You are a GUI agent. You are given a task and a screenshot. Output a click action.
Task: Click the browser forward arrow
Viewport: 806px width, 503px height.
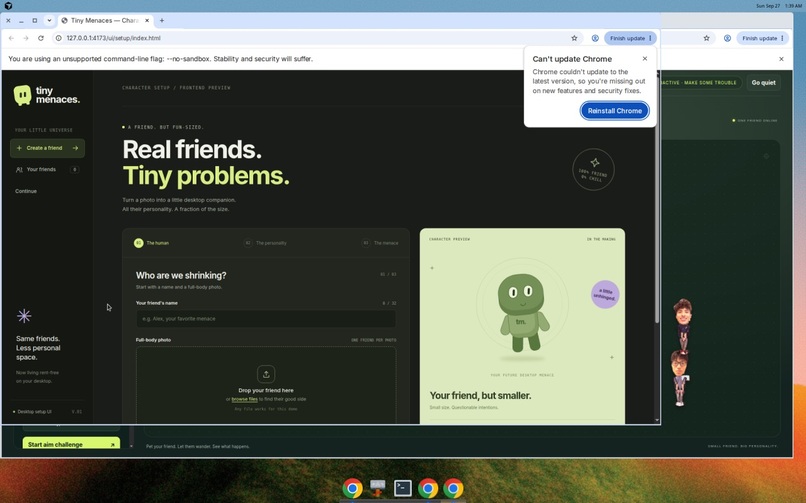(x=26, y=38)
